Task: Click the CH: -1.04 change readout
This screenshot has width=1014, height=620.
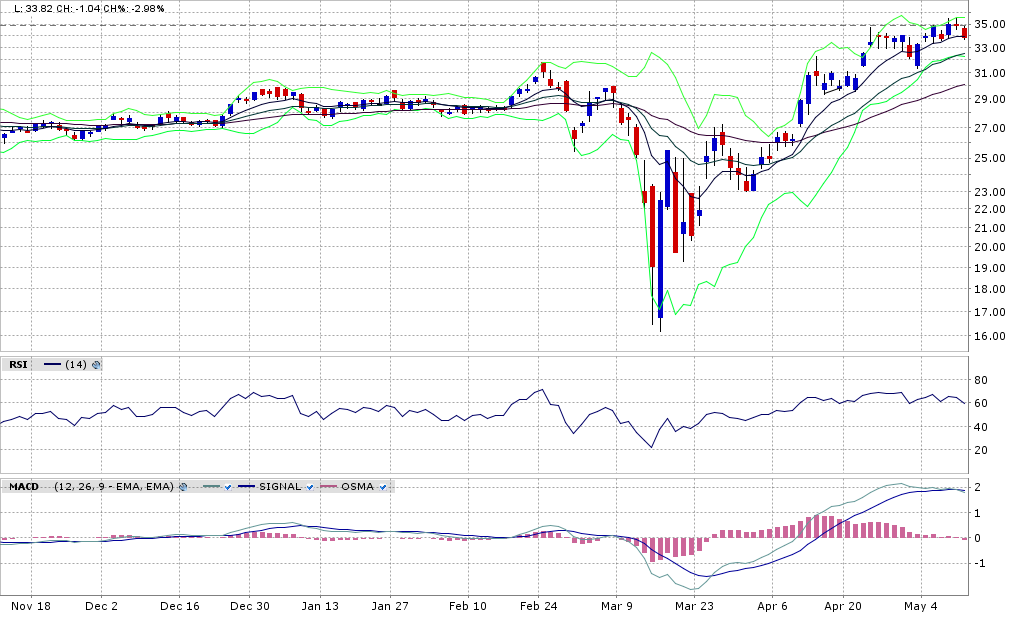Action: [x=78, y=8]
